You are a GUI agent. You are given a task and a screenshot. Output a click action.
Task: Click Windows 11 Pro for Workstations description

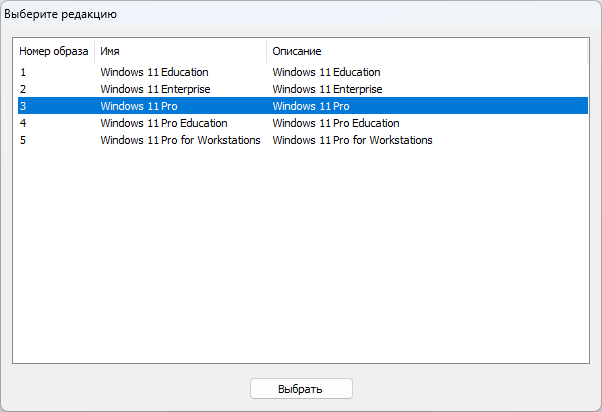[x=352, y=140]
